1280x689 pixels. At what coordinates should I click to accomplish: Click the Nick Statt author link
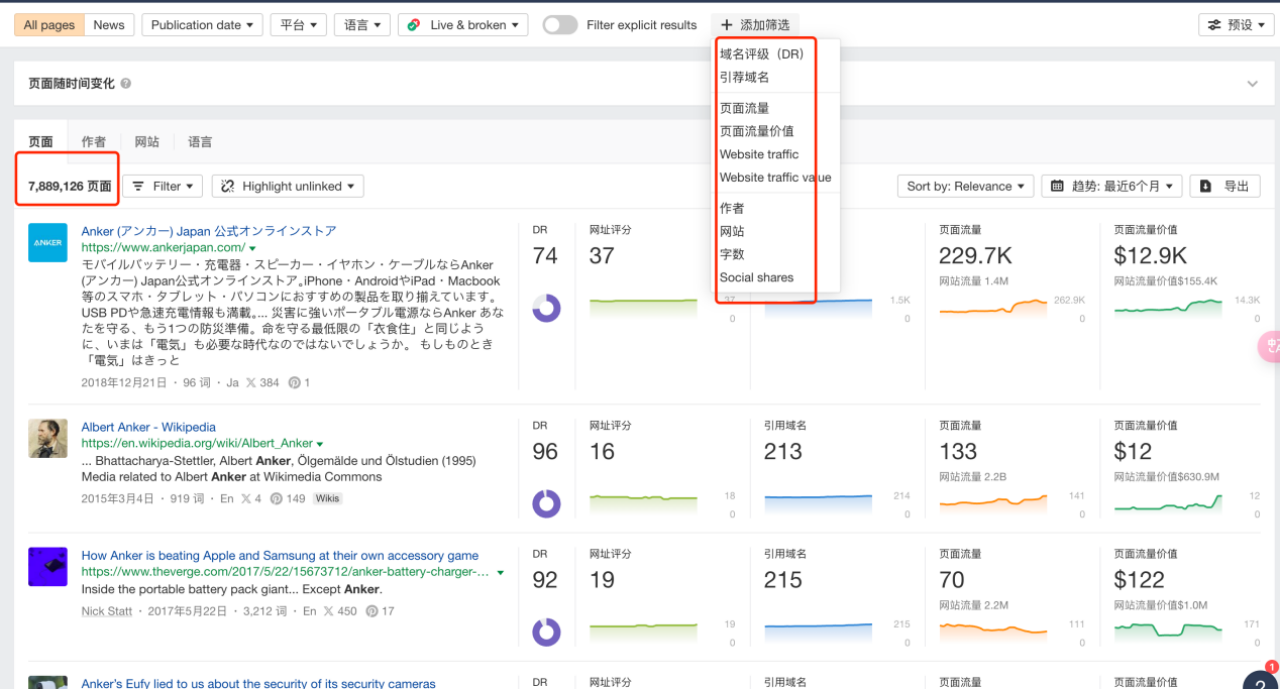[x=106, y=610]
